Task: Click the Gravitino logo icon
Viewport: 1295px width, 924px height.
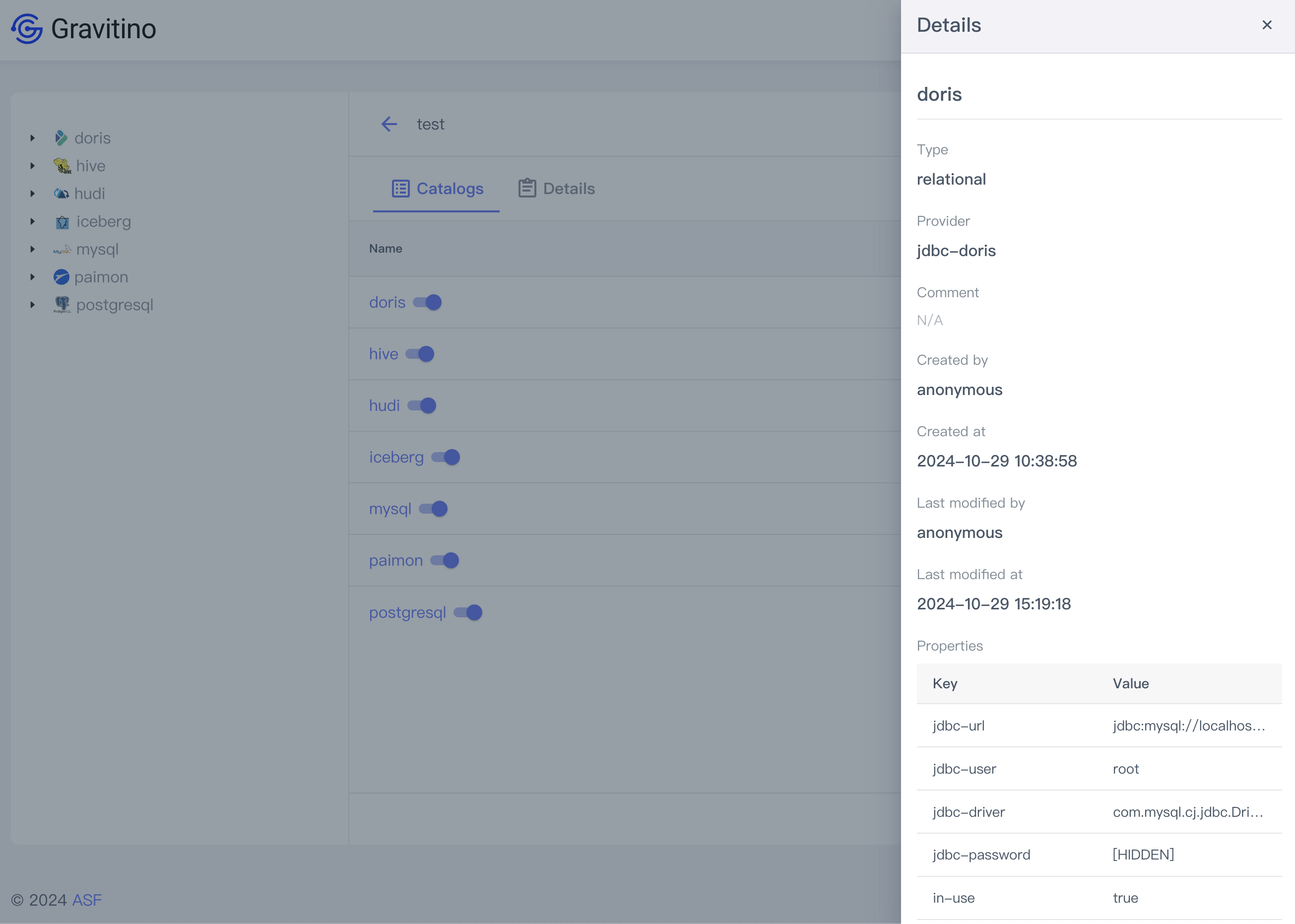Action: click(x=27, y=28)
